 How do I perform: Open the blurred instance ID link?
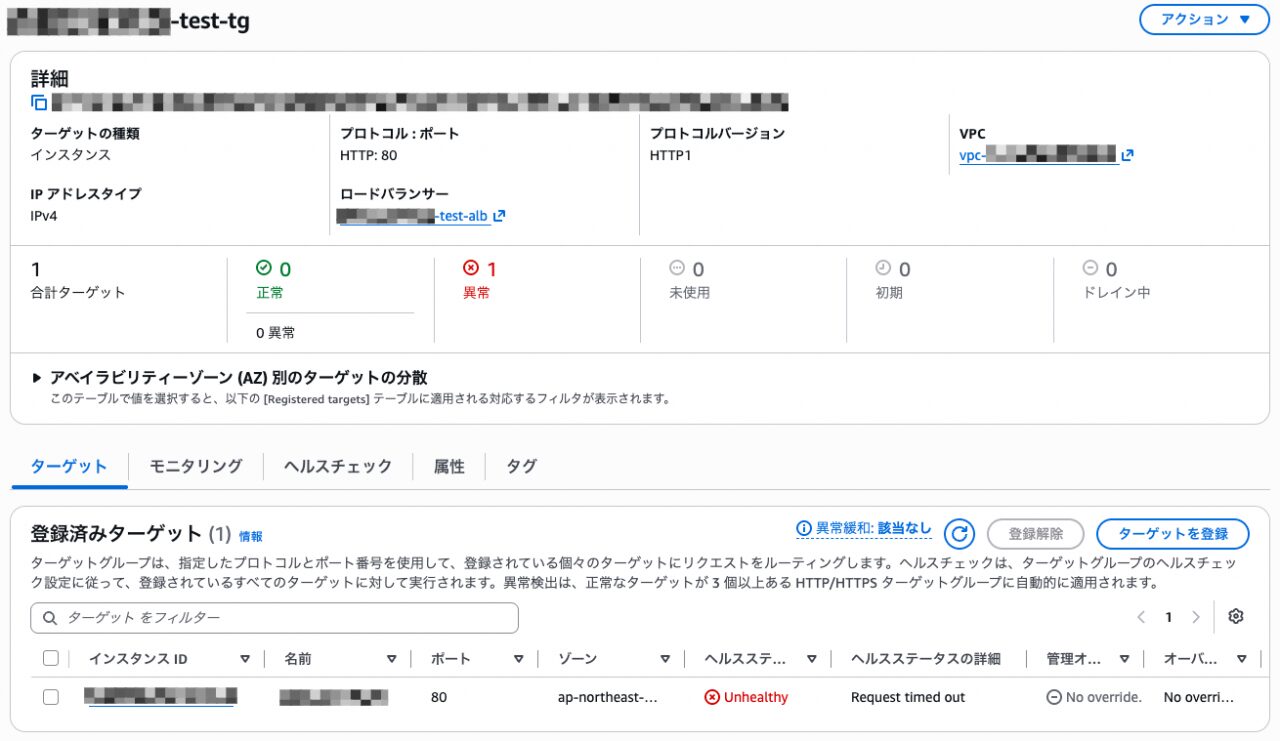(161, 697)
